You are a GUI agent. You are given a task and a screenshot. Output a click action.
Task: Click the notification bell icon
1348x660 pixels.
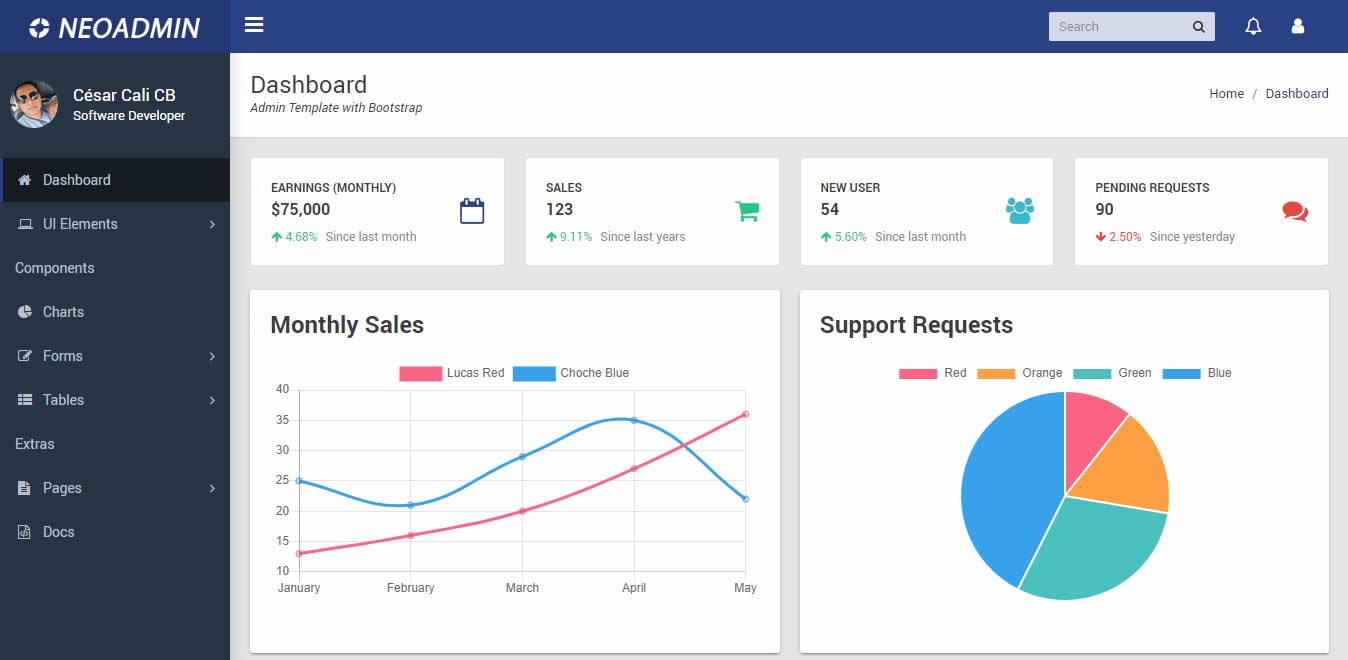tap(1253, 26)
